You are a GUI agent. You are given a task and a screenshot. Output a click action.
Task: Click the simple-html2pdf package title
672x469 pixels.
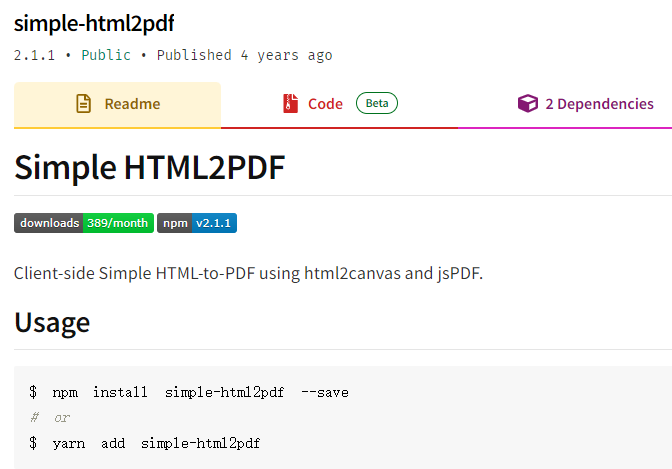94,23
